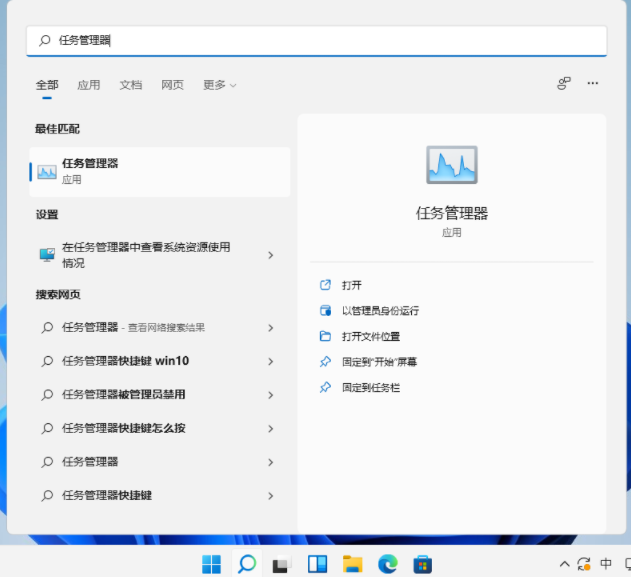Open Microsoft Edge from the taskbar
Viewport: 631px width, 577px height.
point(387,563)
